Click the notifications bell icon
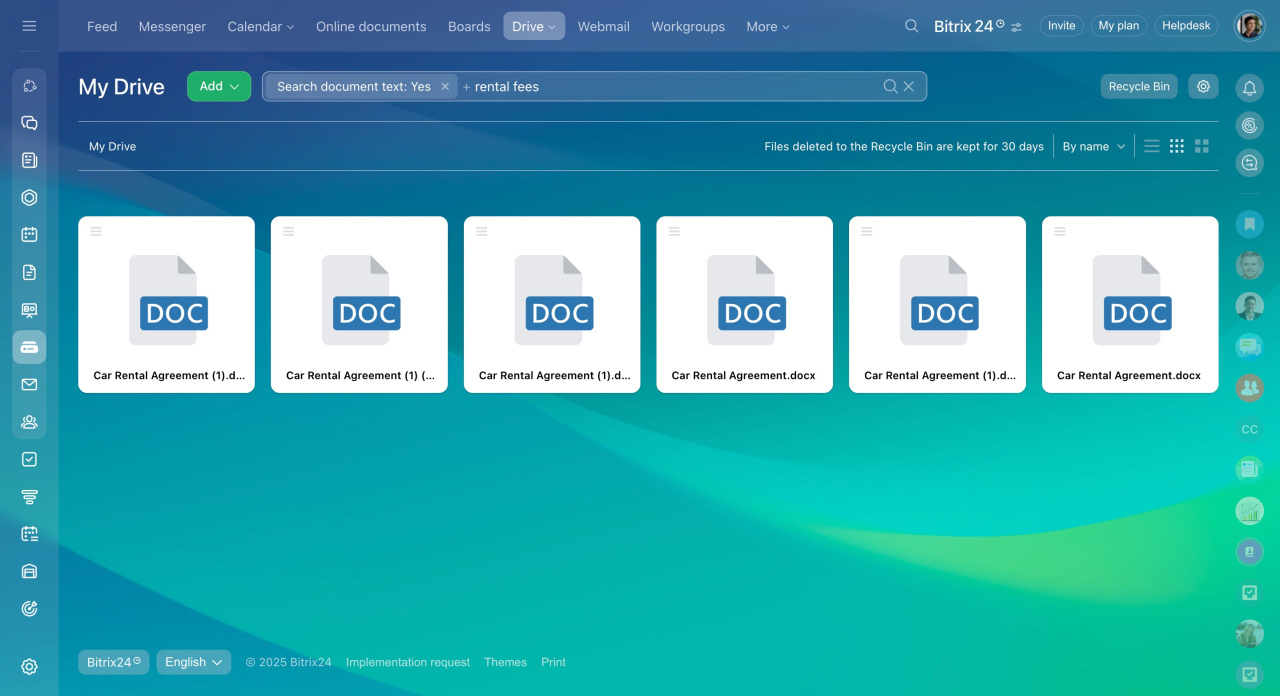The width and height of the screenshot is (1280, 696). click(x=1249, y=88)
